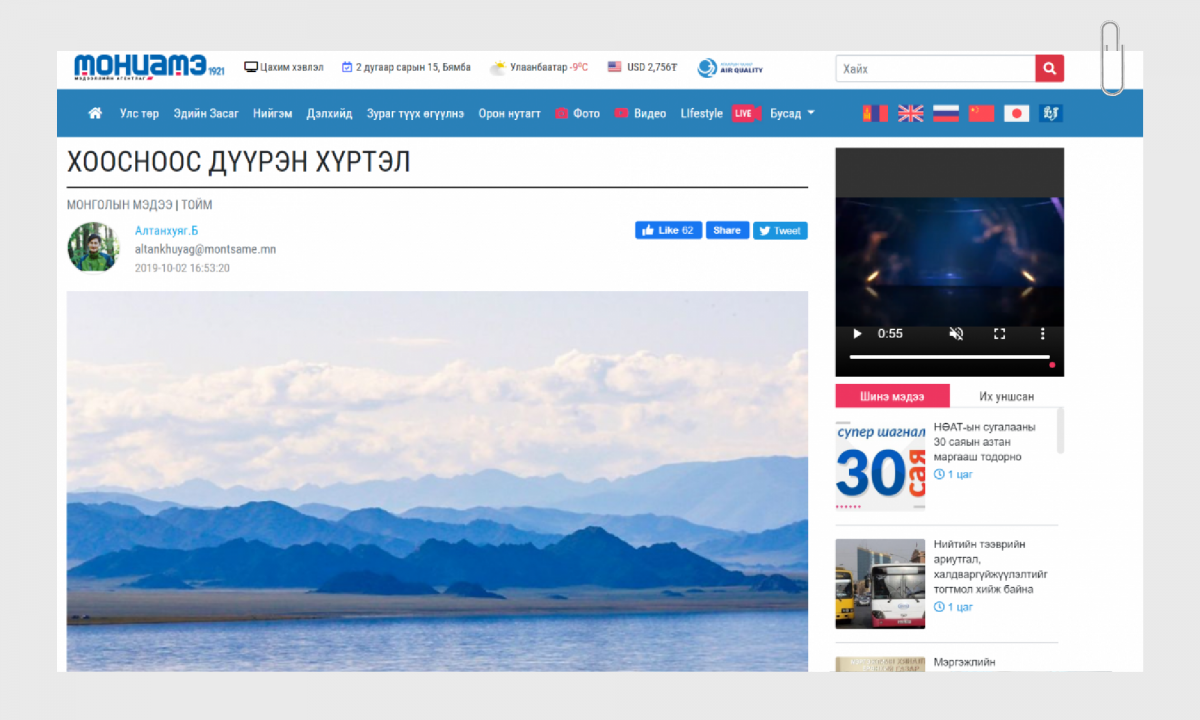Screen dimensions: 1200x720
Task: Switch language with the Mongolian flag icon
Action: click(x=875, y=113)
